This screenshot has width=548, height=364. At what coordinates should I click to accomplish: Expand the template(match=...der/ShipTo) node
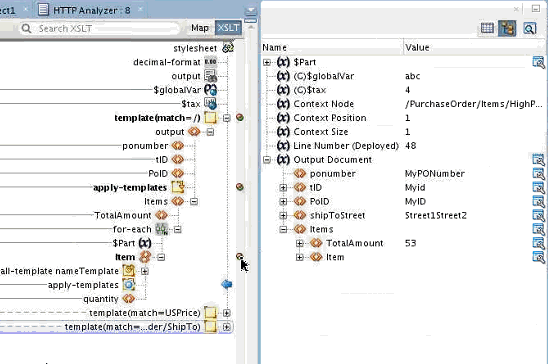226,327
